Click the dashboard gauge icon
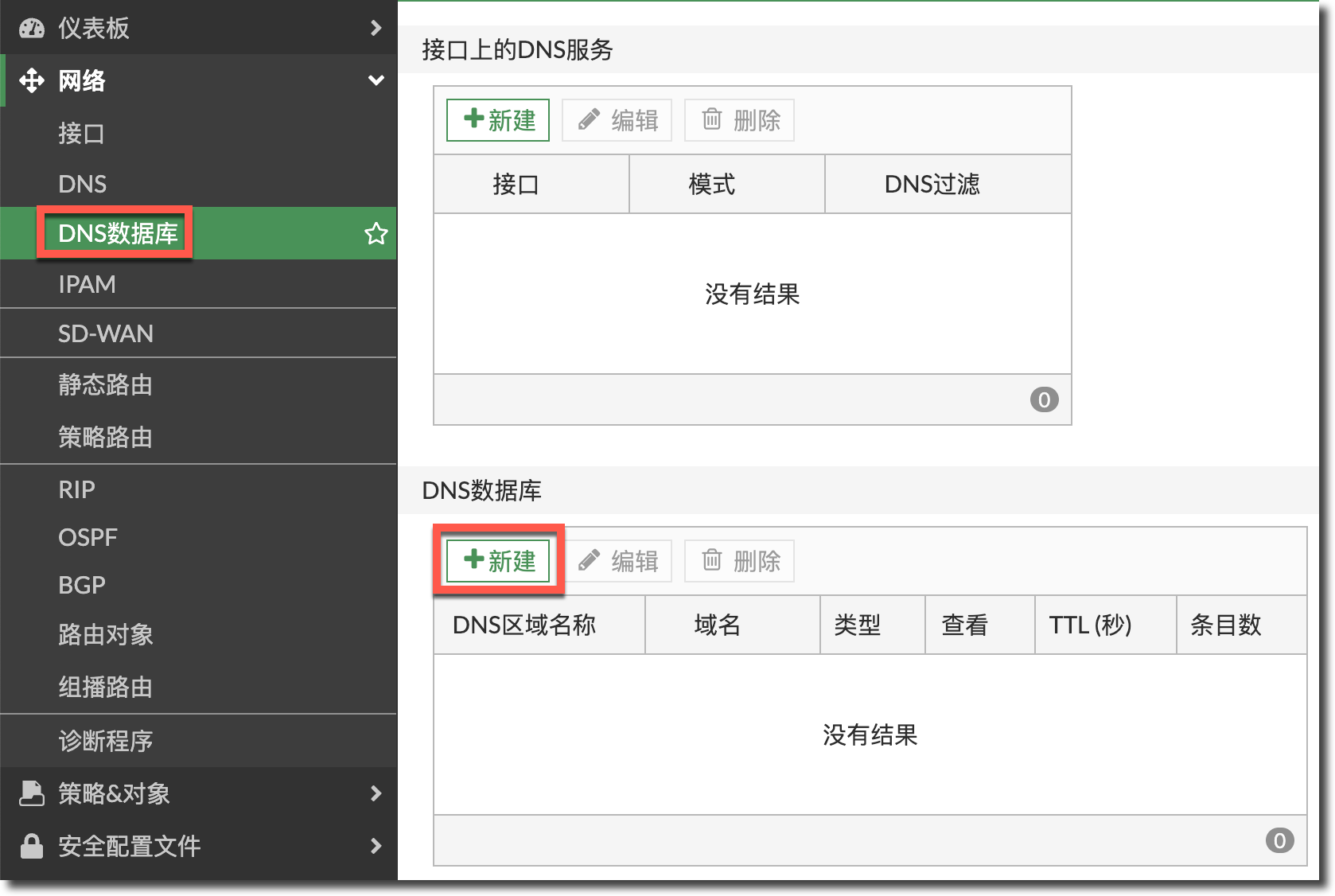1335x896 pixels. (x=32, y=29)
